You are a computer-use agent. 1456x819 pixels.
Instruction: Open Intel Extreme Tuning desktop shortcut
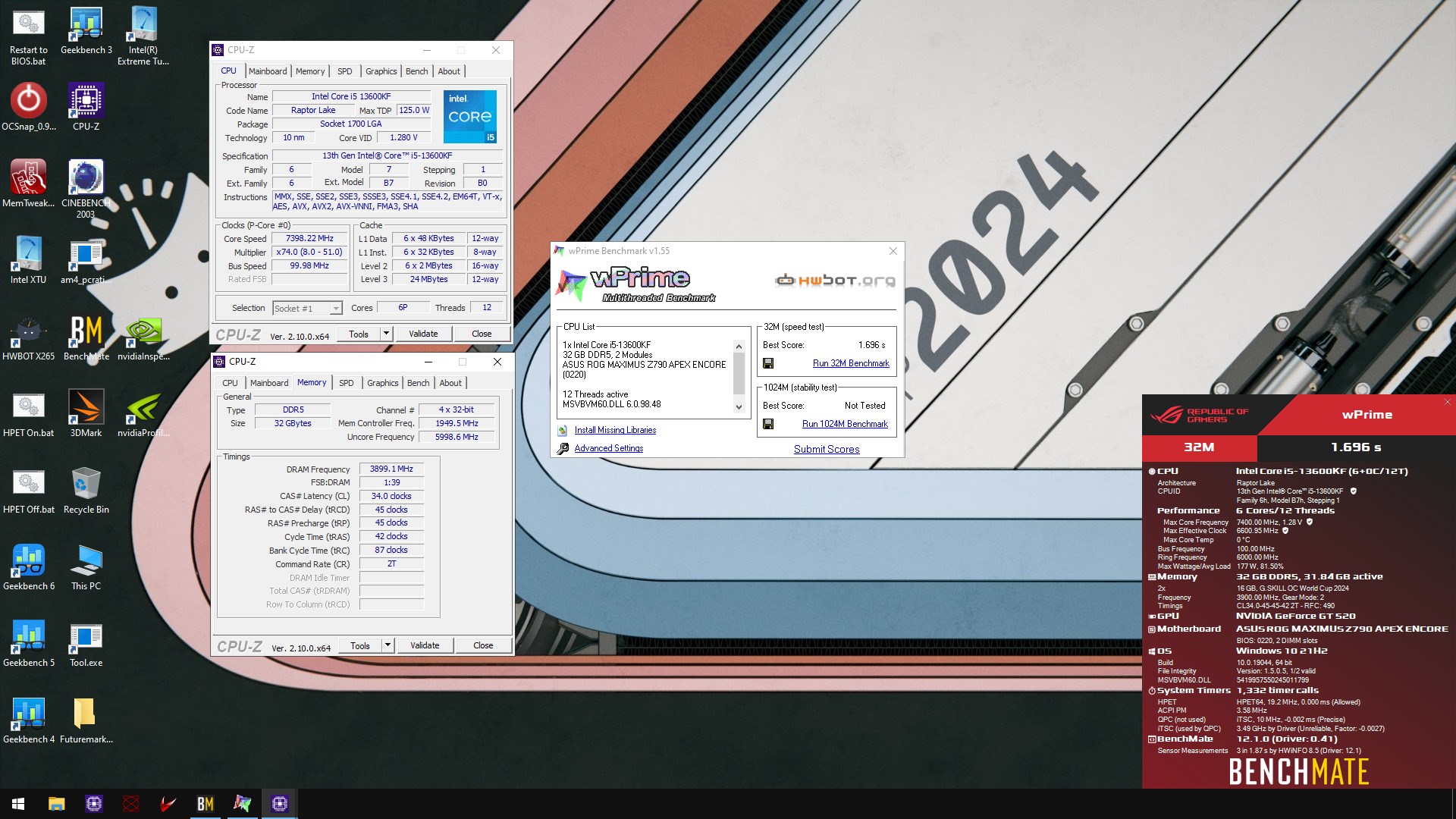(x=143, y=36)
